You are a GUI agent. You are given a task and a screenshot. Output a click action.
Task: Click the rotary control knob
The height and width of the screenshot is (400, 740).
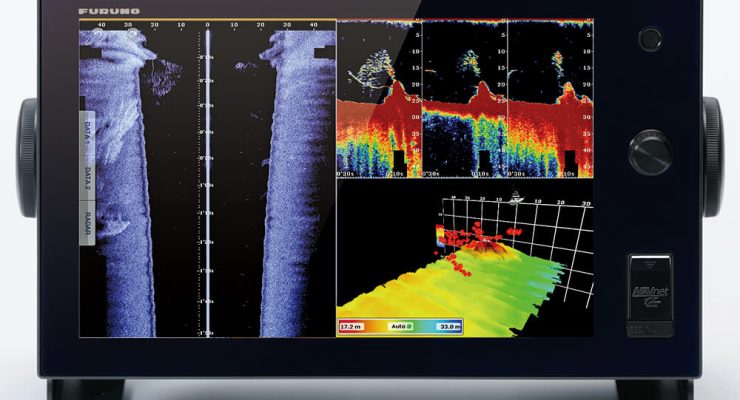[x=650, y=152]
